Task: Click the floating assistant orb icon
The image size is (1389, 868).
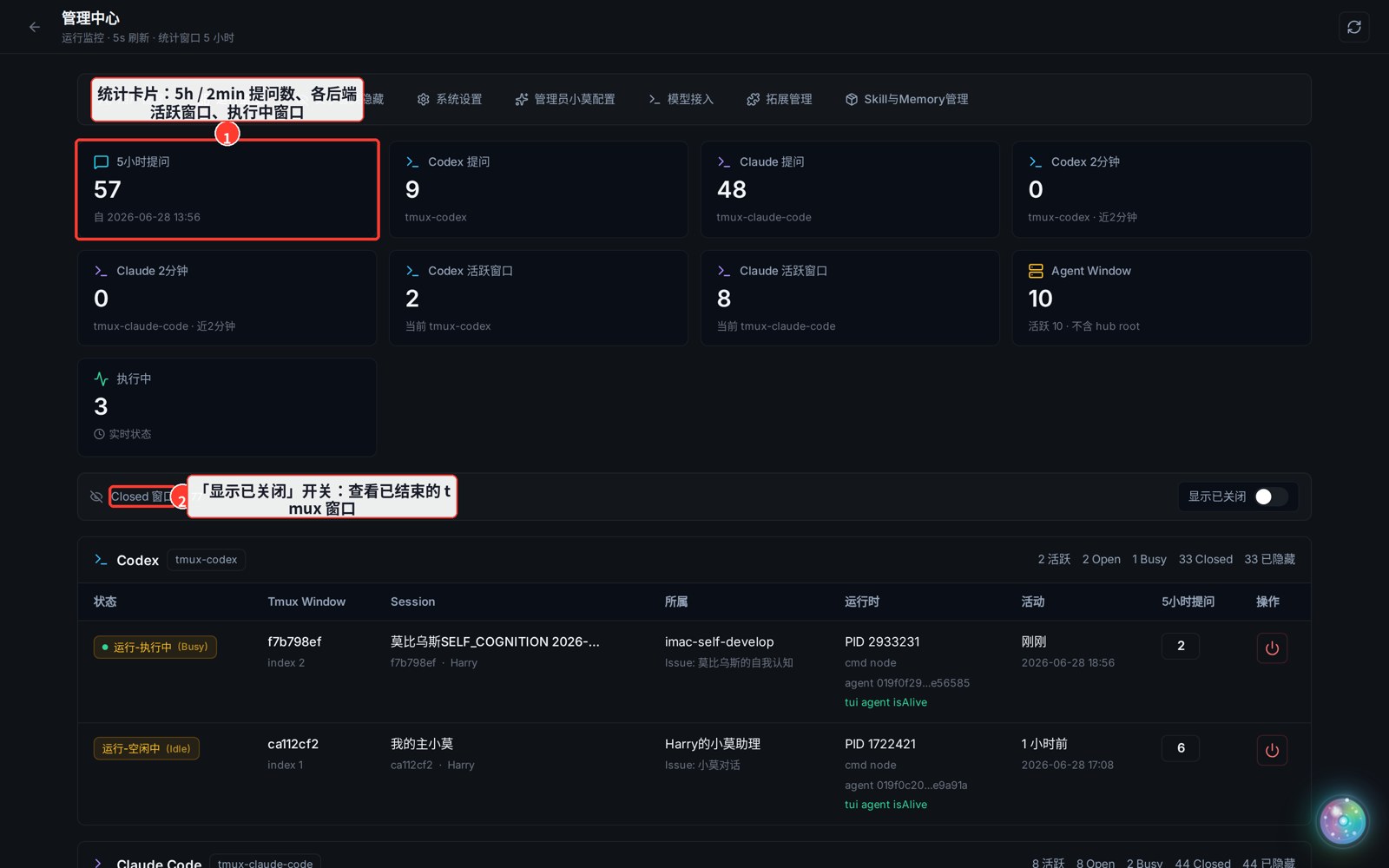Action: (x=1342, y=821)
